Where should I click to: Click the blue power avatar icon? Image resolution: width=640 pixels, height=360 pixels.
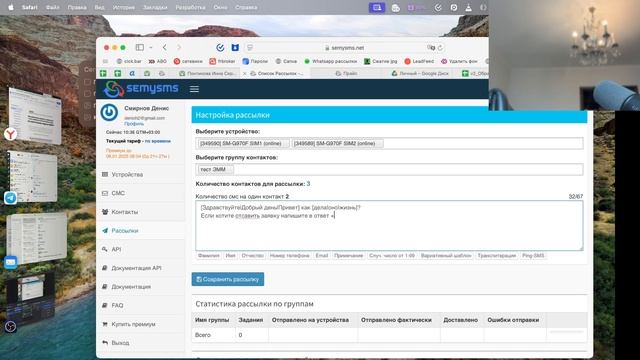tap(109, 112)
